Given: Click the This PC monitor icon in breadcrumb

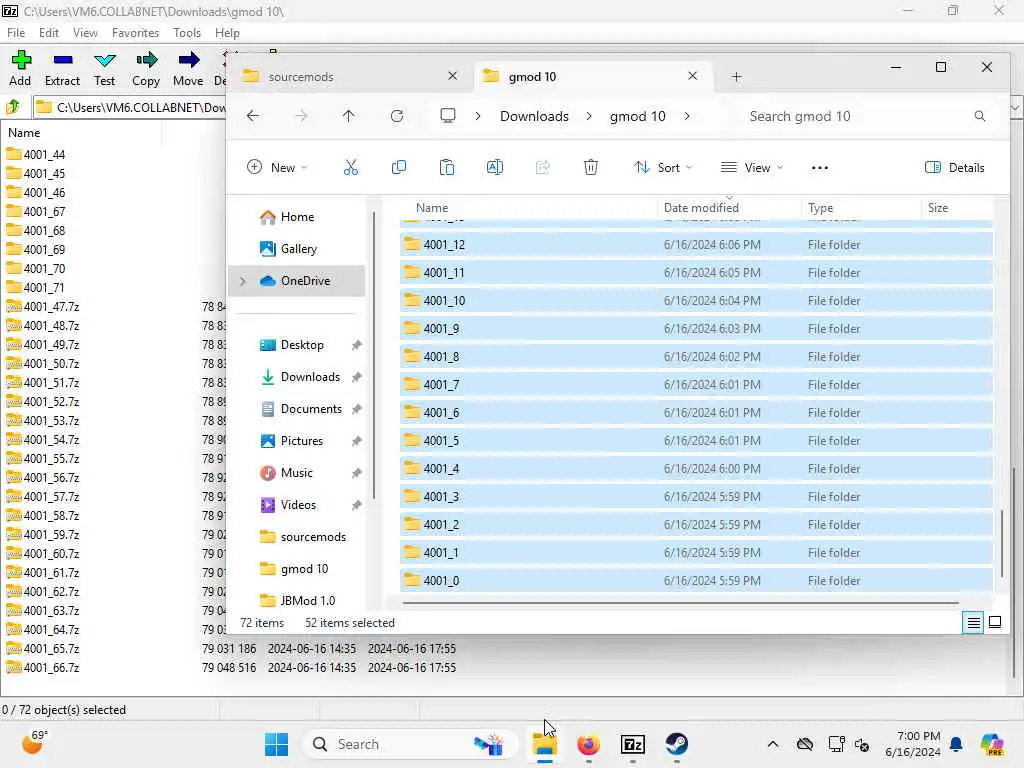Looking at the screenshot, I should point(447,116).
